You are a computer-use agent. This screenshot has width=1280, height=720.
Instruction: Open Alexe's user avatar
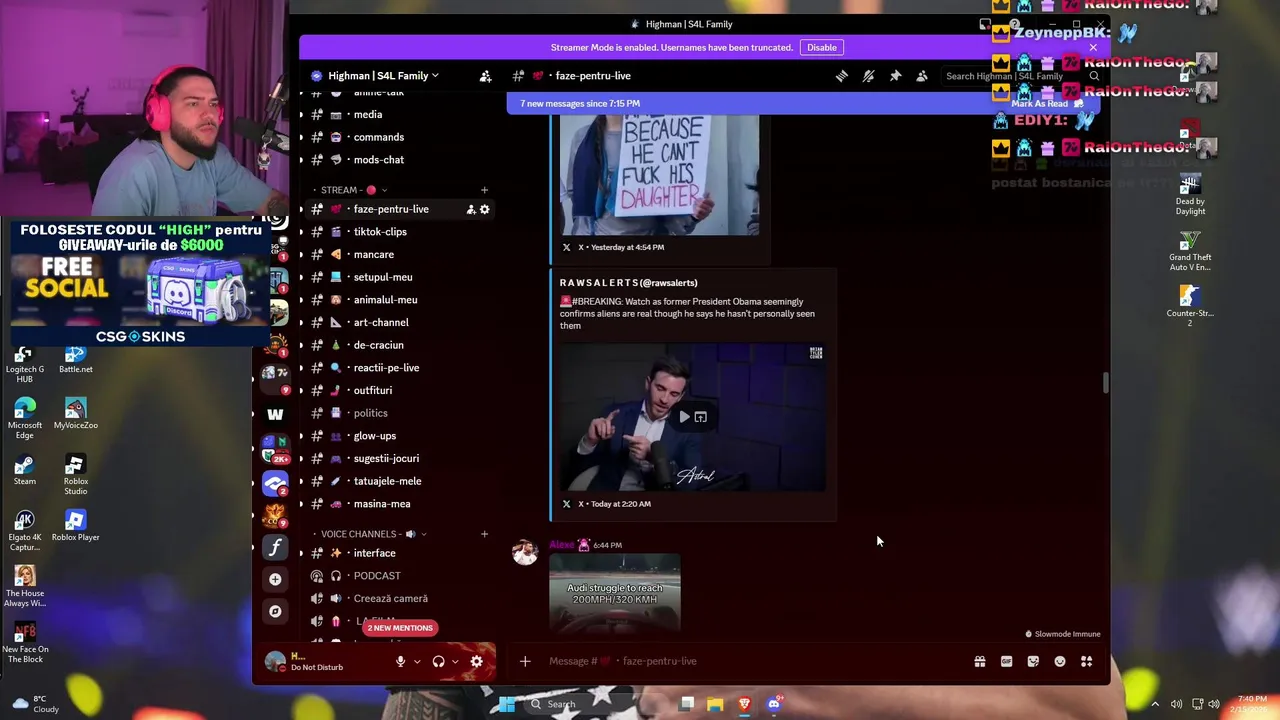coord(525,552)
